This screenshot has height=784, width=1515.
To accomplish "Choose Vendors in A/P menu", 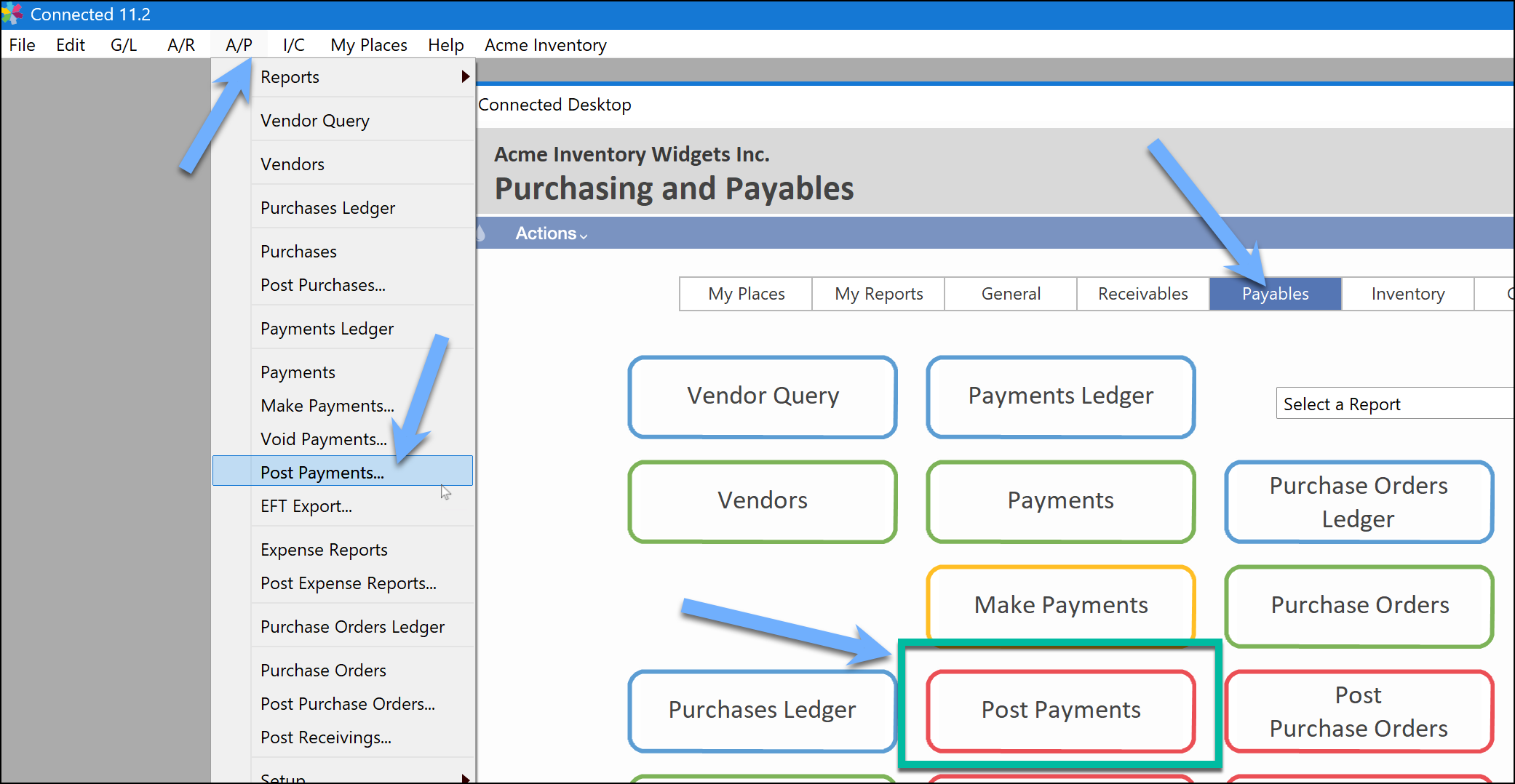I will click(x=343, y=164).
